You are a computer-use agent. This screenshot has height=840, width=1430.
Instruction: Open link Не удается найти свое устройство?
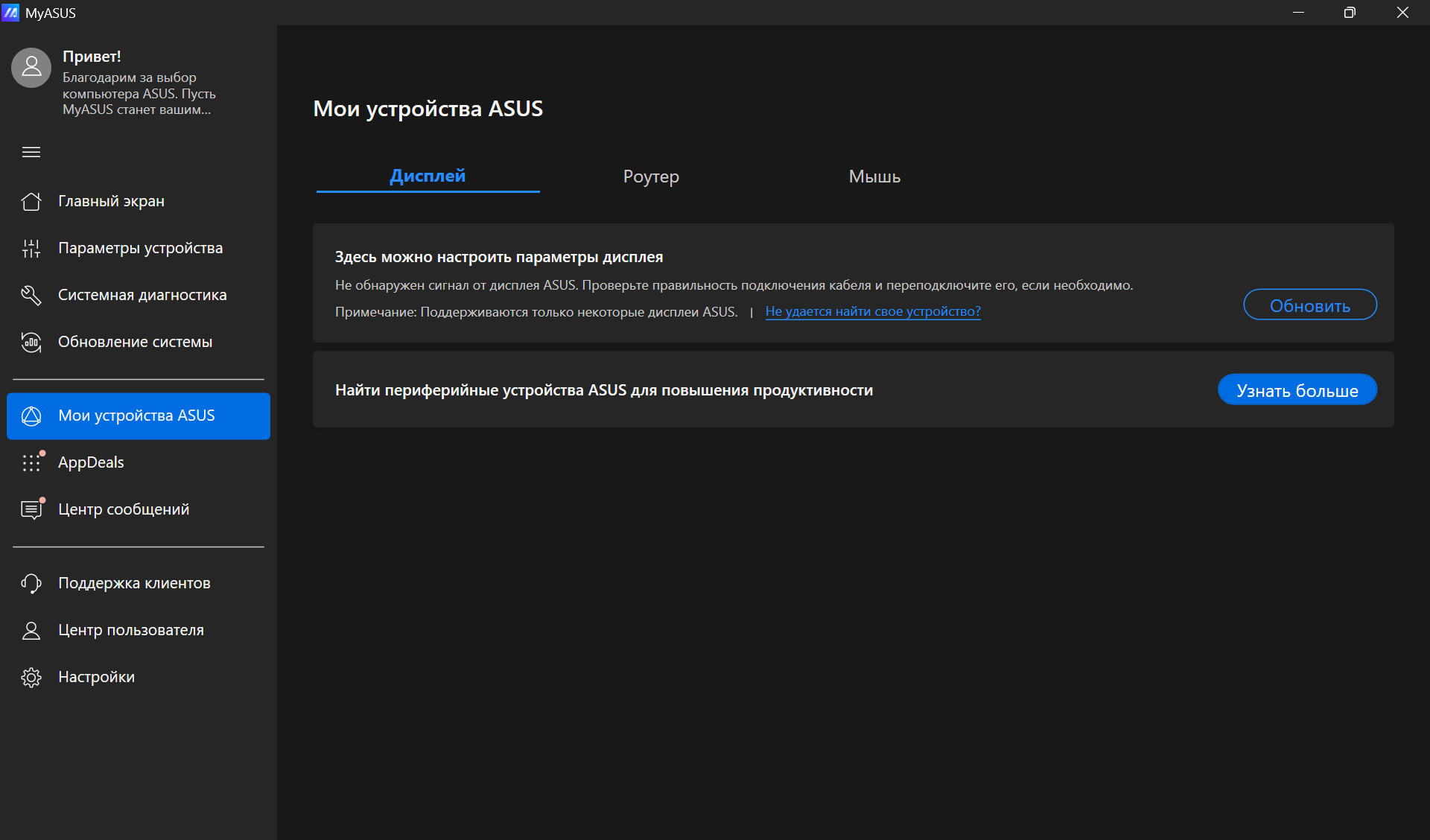click(x=873, y=311)
